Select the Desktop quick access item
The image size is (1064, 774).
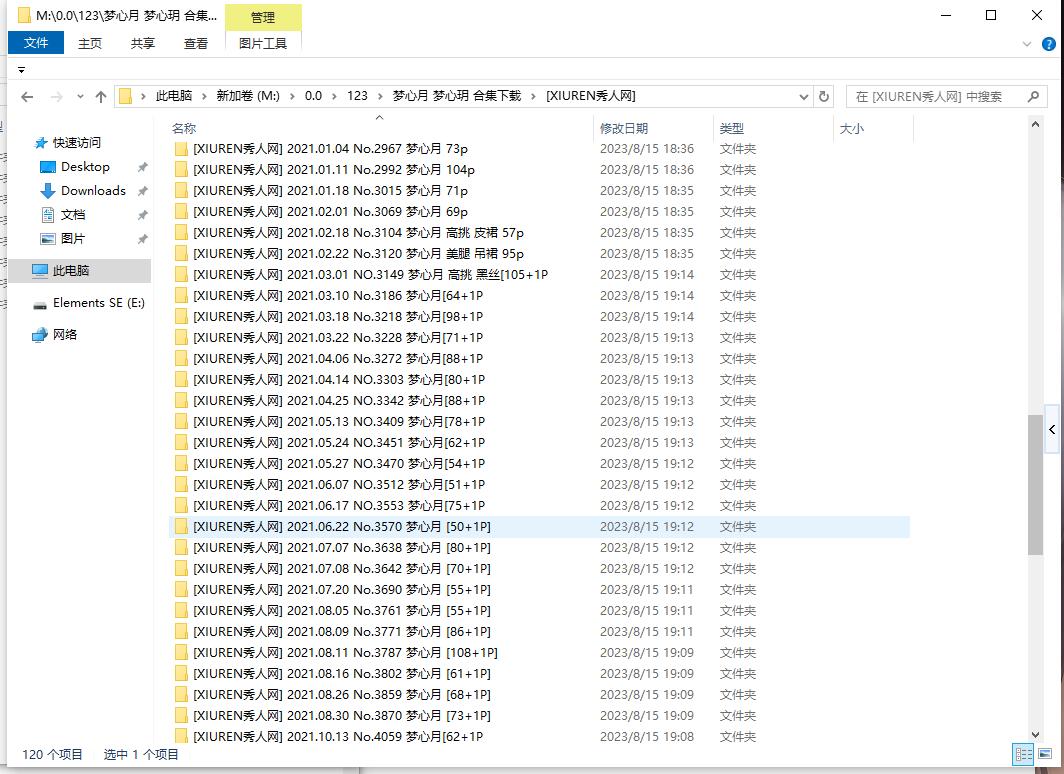[85, 167]
